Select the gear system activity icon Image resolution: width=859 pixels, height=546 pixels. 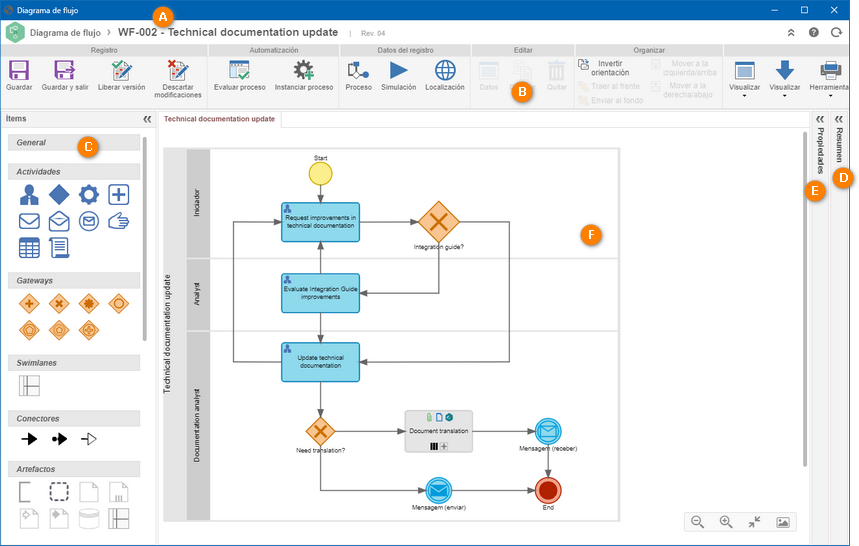tap(89, 194)
